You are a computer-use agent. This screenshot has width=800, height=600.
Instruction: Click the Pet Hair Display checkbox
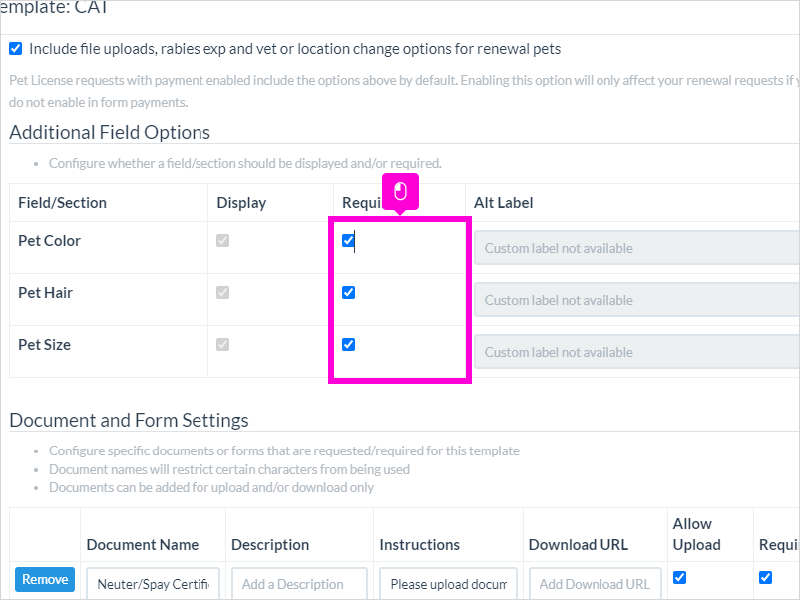(222, 292)
